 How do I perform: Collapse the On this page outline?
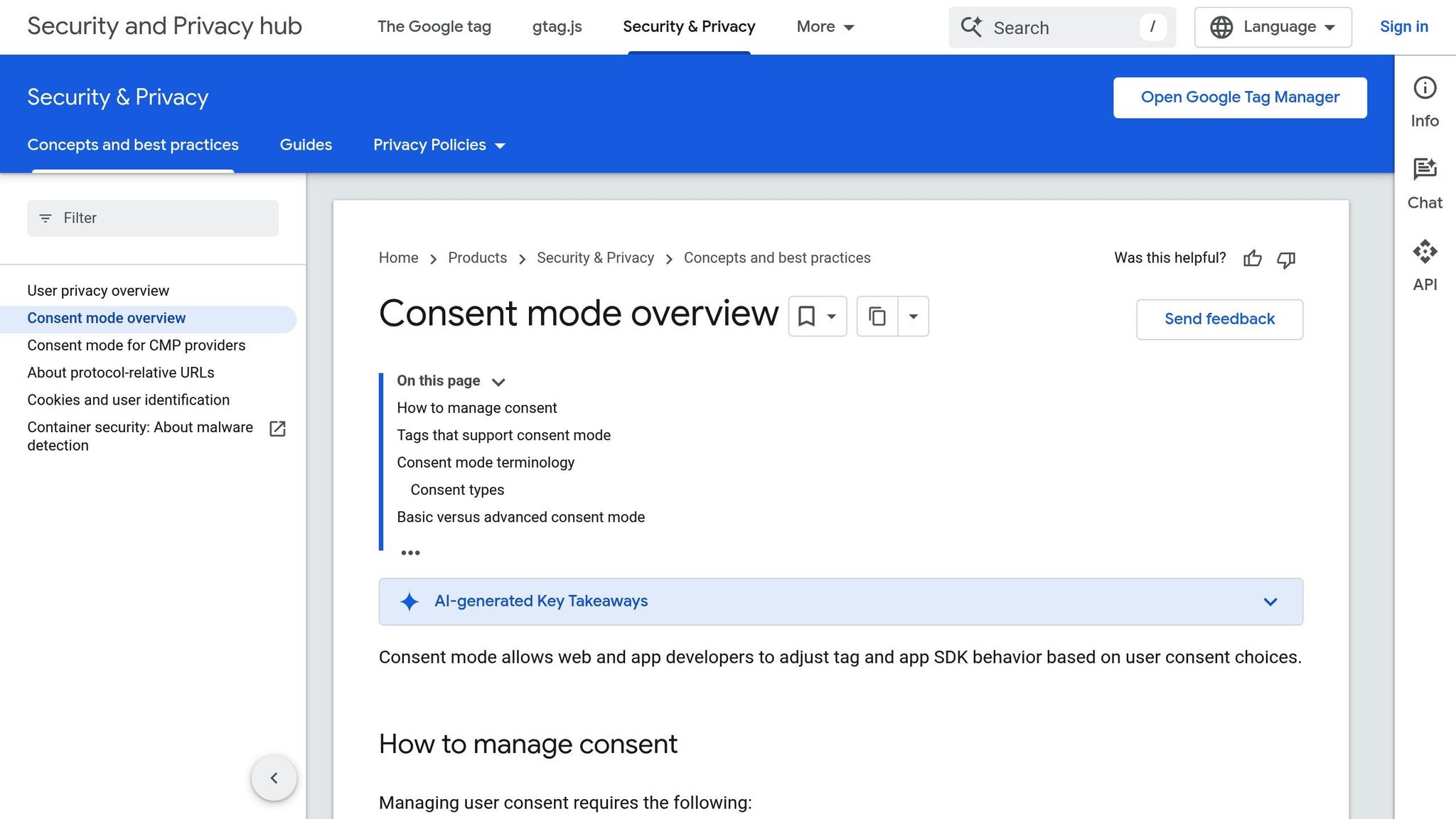[x=498, y=381]
